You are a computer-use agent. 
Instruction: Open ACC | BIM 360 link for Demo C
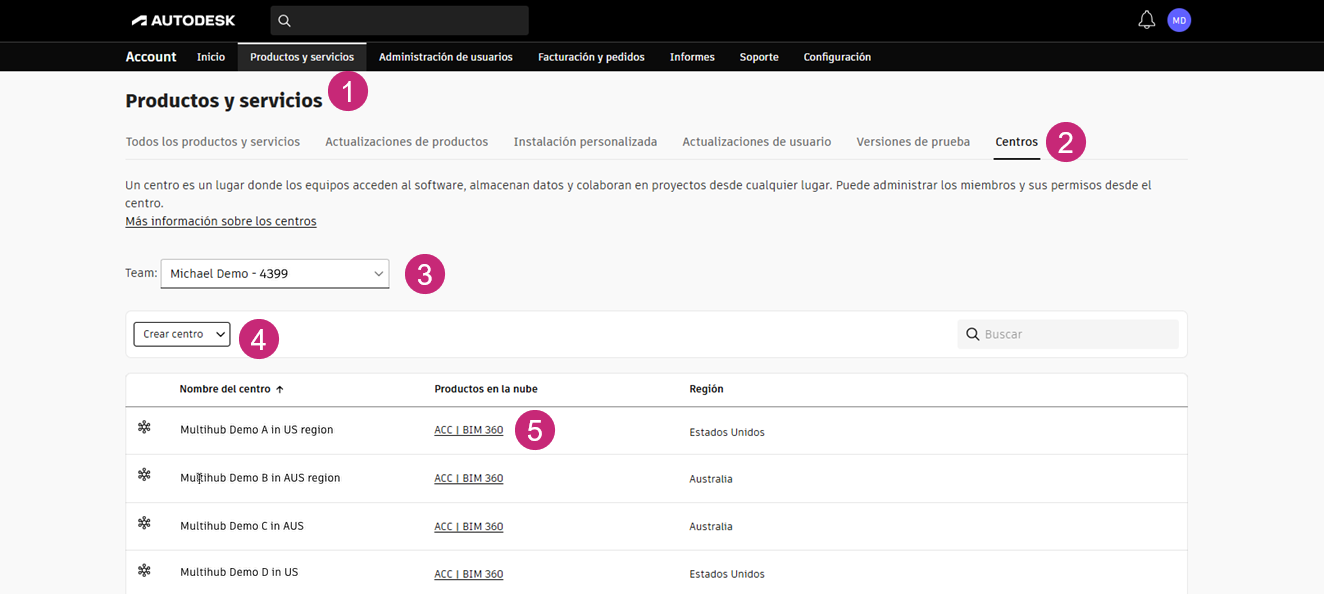469,526
